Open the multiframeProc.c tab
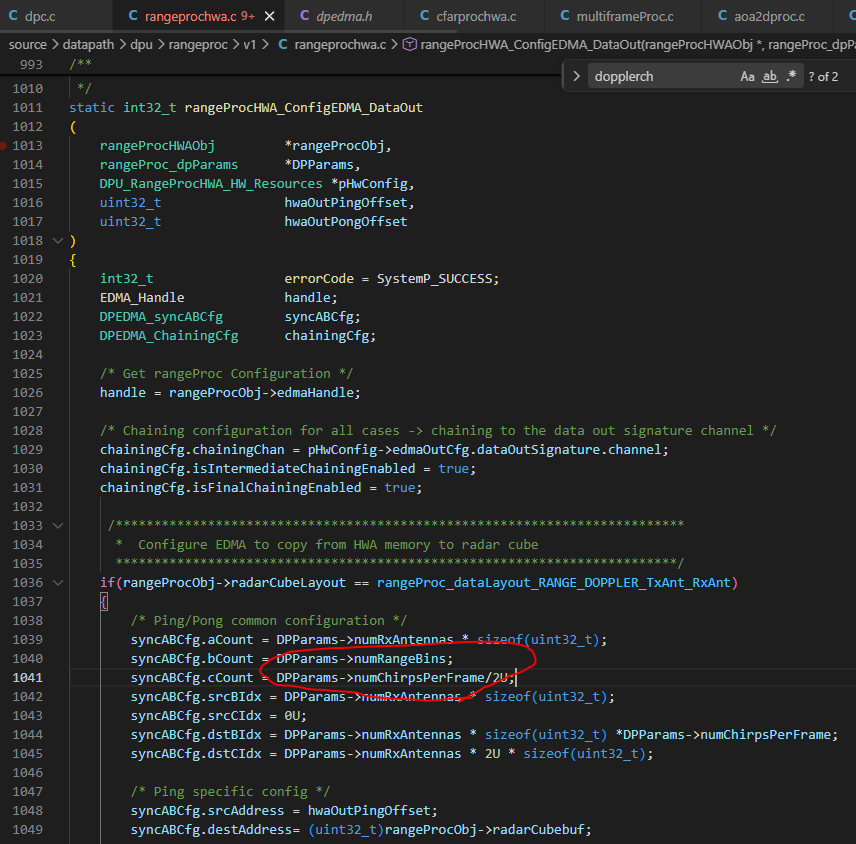Image resolution: width=856 pixels, height=844 pixels. pyautogui.click(x=624, y=16)
